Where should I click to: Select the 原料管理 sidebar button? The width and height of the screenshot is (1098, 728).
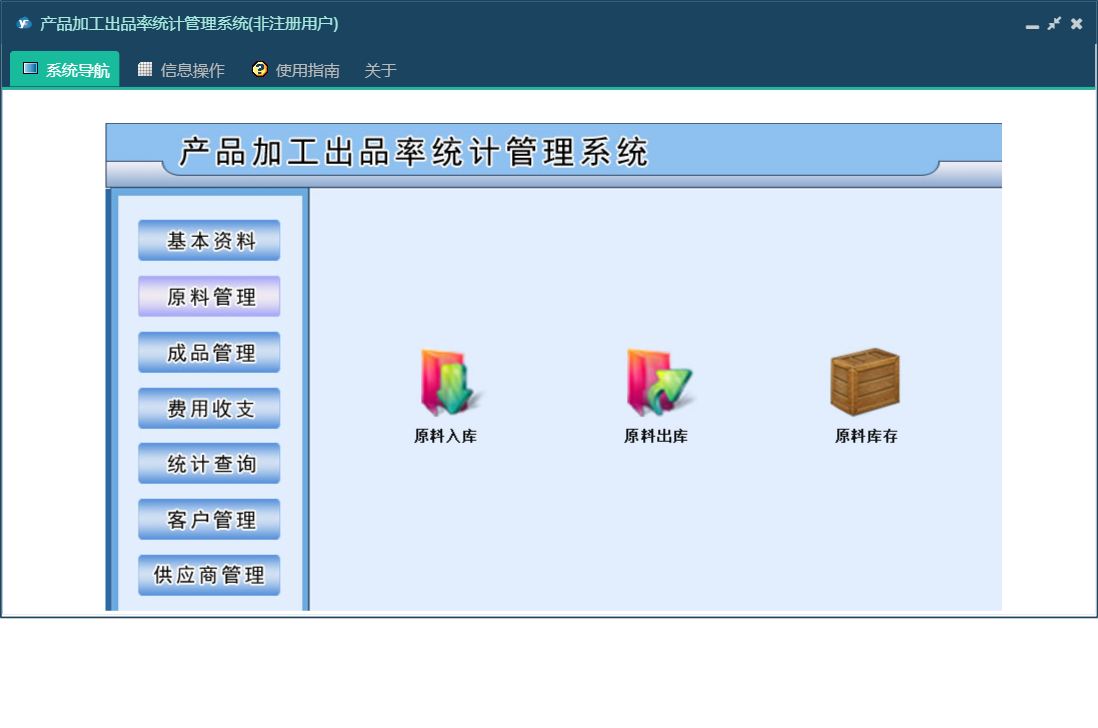[x=209, y=297]
